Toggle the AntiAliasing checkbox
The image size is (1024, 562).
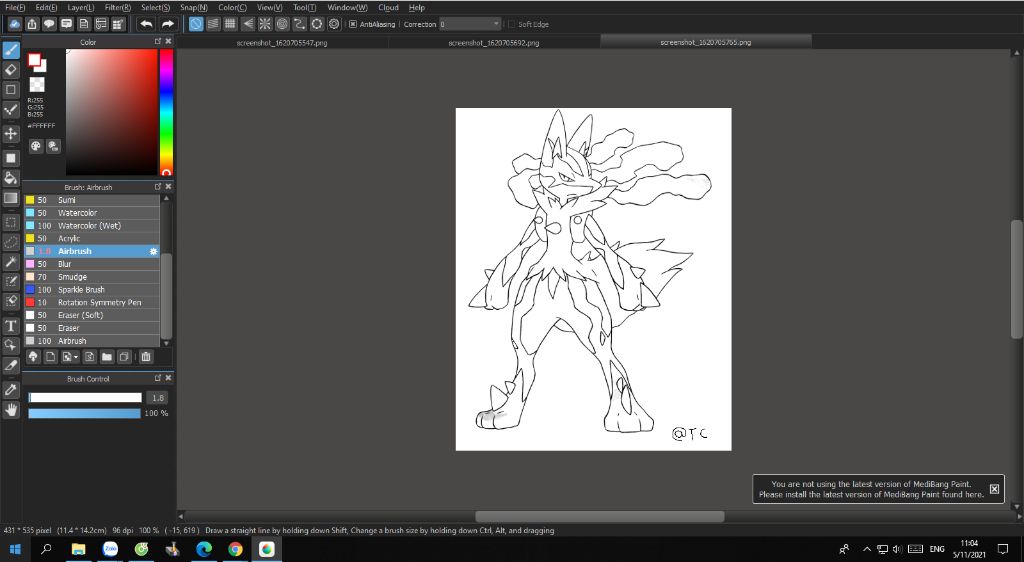tap(353, 24)
